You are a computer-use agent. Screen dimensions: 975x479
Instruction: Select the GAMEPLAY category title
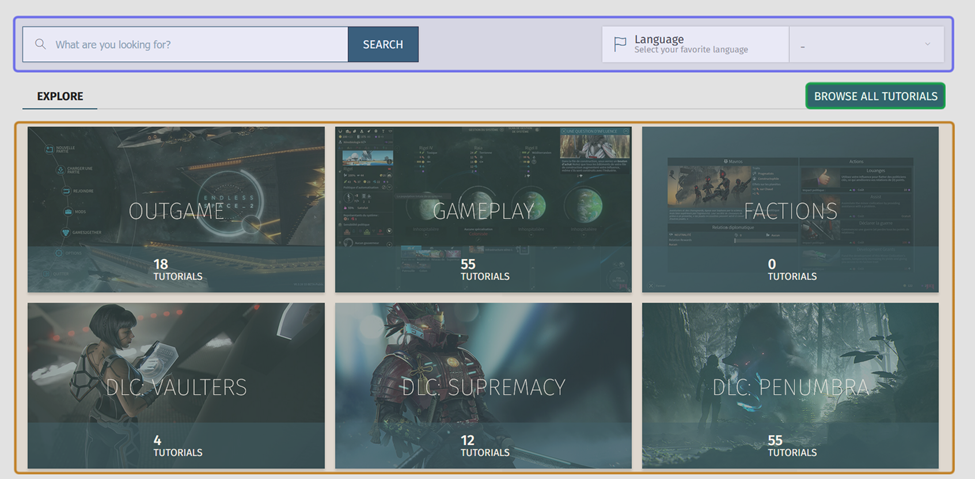pos(483,211)
